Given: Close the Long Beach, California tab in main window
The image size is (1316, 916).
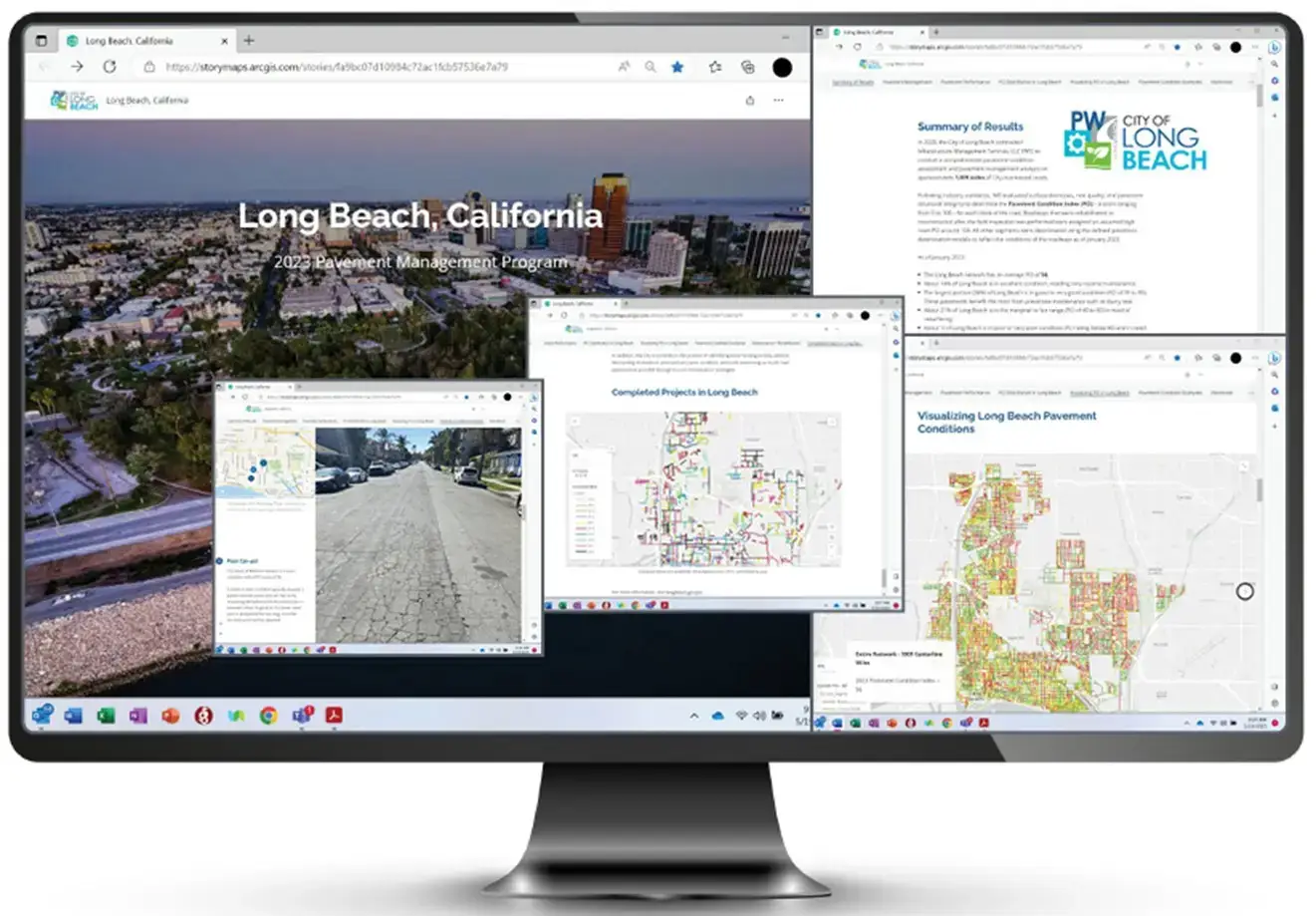Looking at the screenshot, I should [223, 41].
